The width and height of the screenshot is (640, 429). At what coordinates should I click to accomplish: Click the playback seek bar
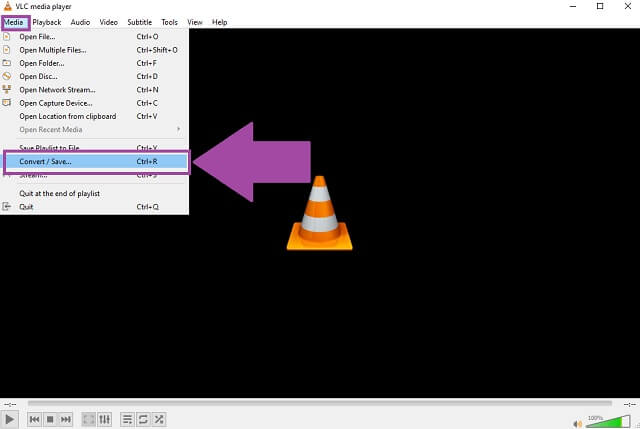point(320,403)
